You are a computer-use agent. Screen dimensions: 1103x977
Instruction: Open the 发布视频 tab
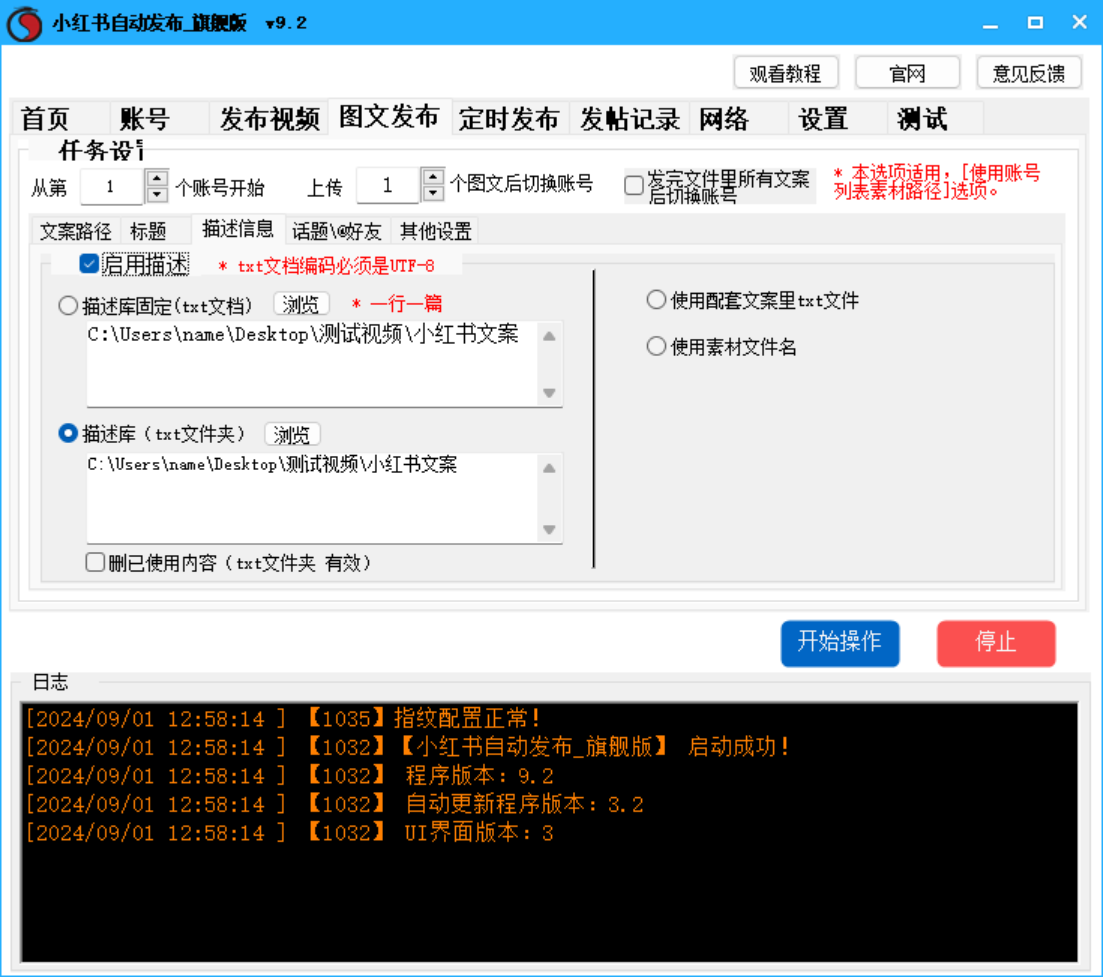coord(270,118)
